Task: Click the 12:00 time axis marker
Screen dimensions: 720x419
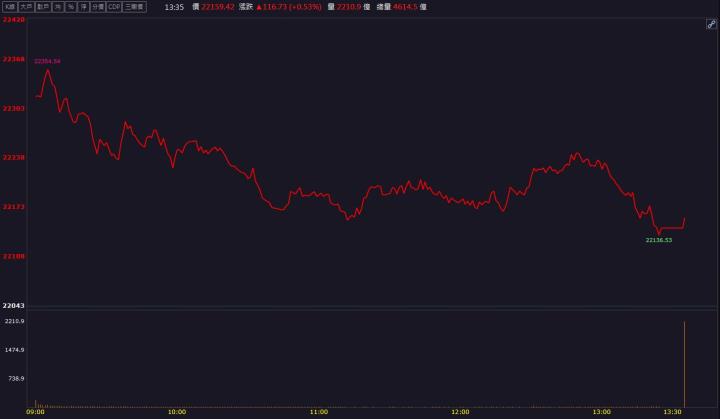Action: (x=460, y=412)
